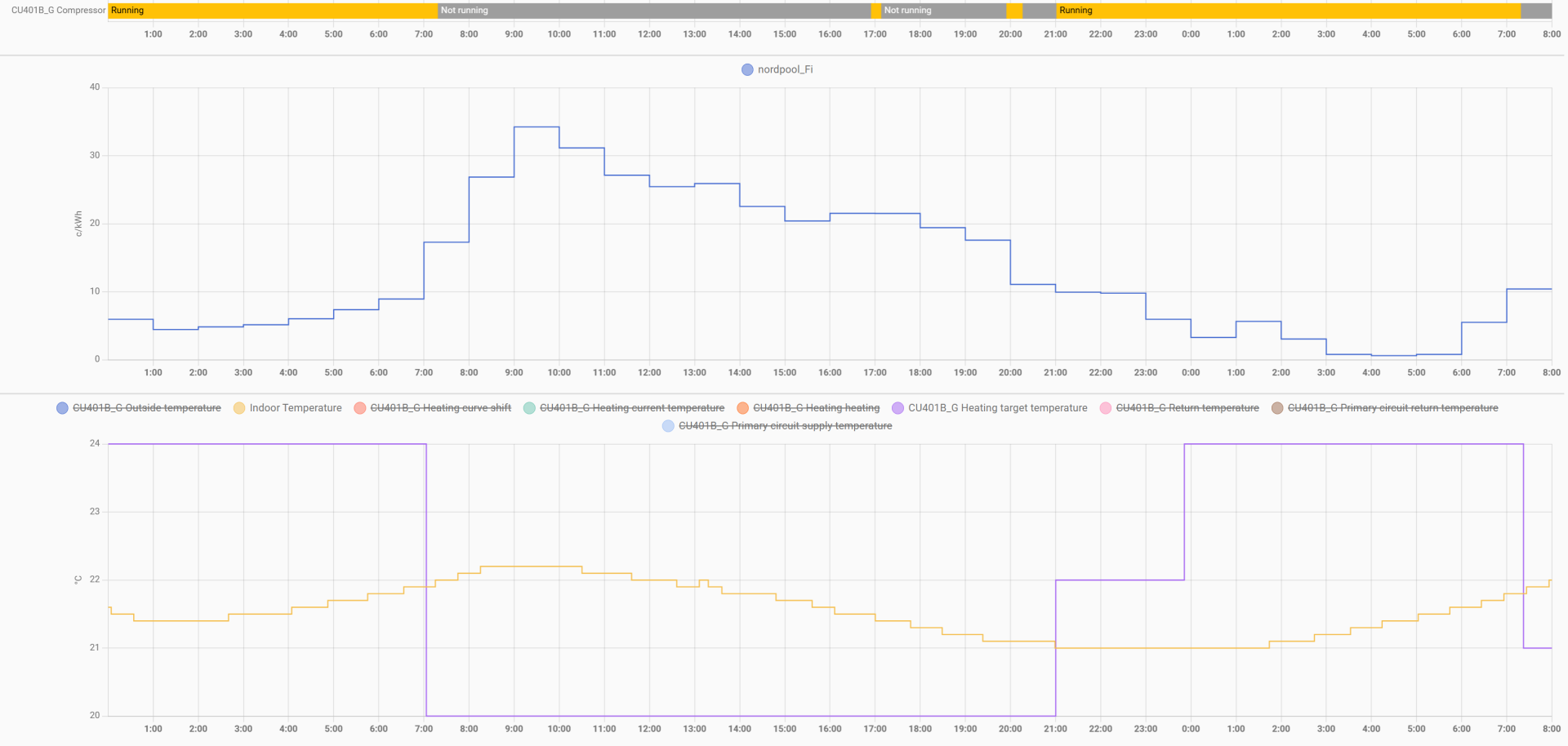Click the first Running compressor segment

272,11
